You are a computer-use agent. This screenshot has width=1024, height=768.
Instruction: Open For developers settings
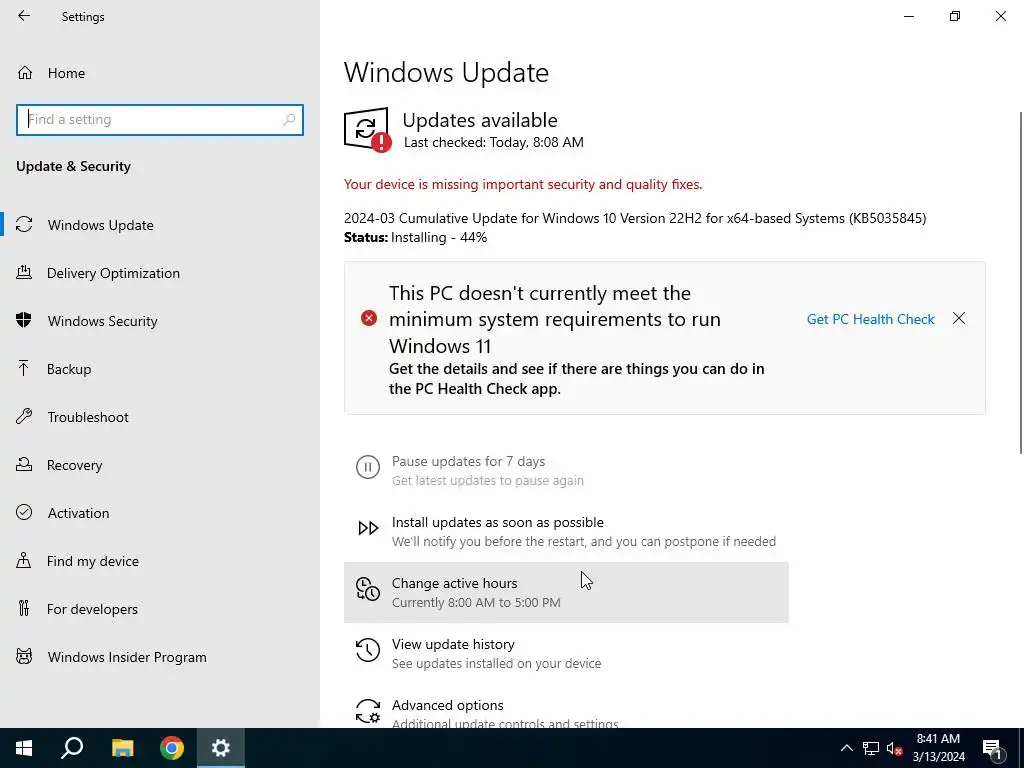click(160, 609)
